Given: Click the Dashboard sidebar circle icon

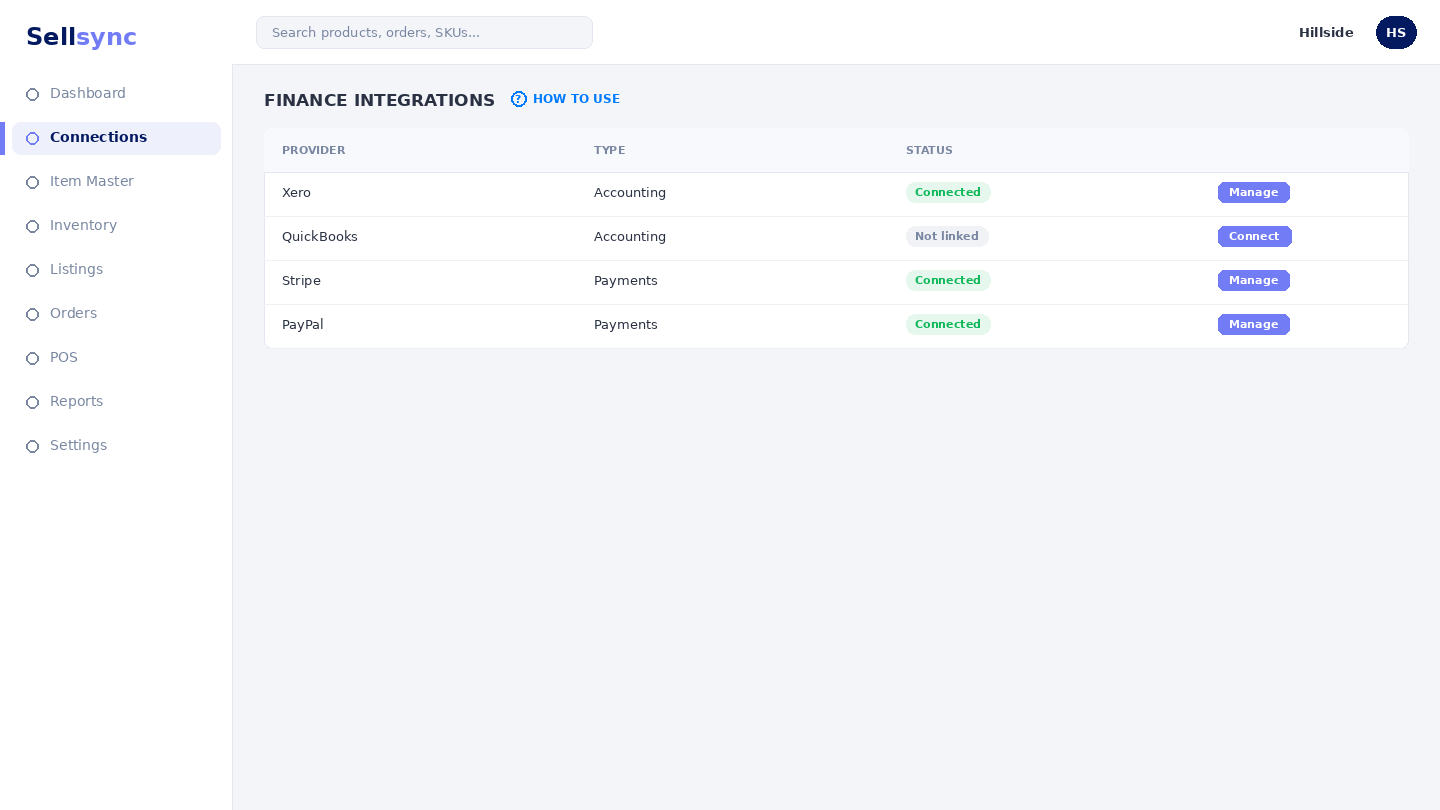Looking at the screenshot, I should pyautogui.click(x=32, y=94).
